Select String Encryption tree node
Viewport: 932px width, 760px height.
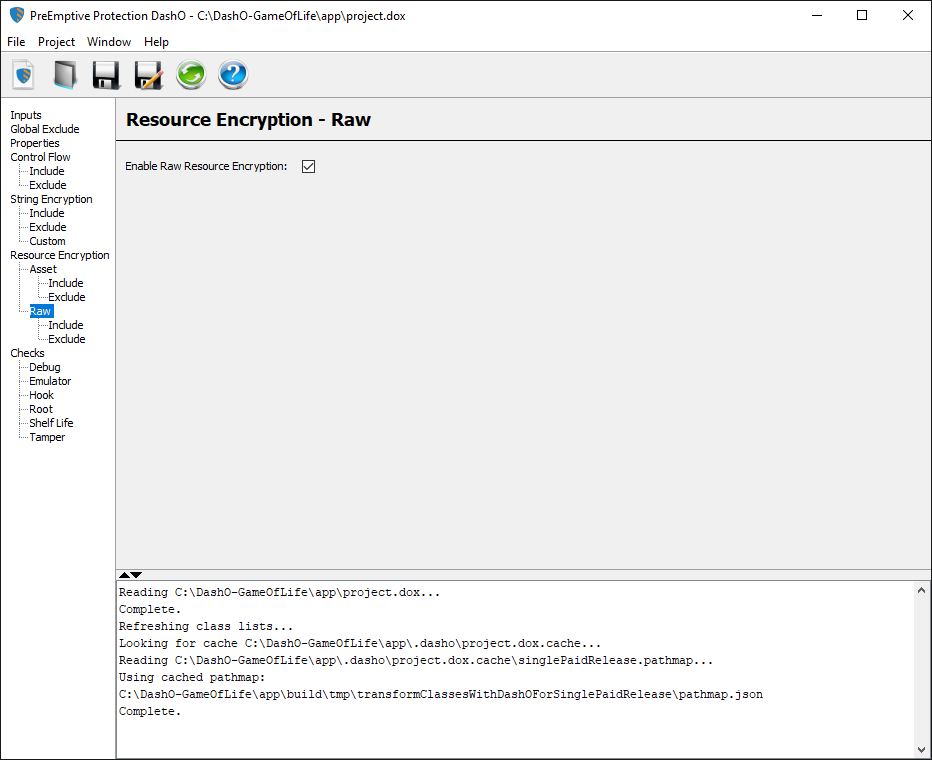tap(51, 199)
